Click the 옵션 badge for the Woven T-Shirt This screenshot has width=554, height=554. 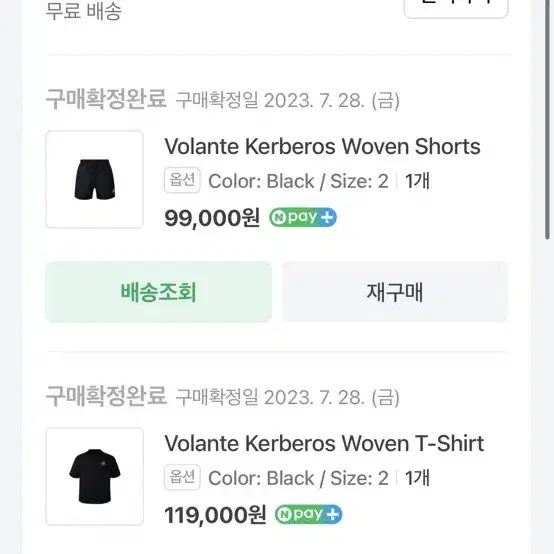pos(182,477)
